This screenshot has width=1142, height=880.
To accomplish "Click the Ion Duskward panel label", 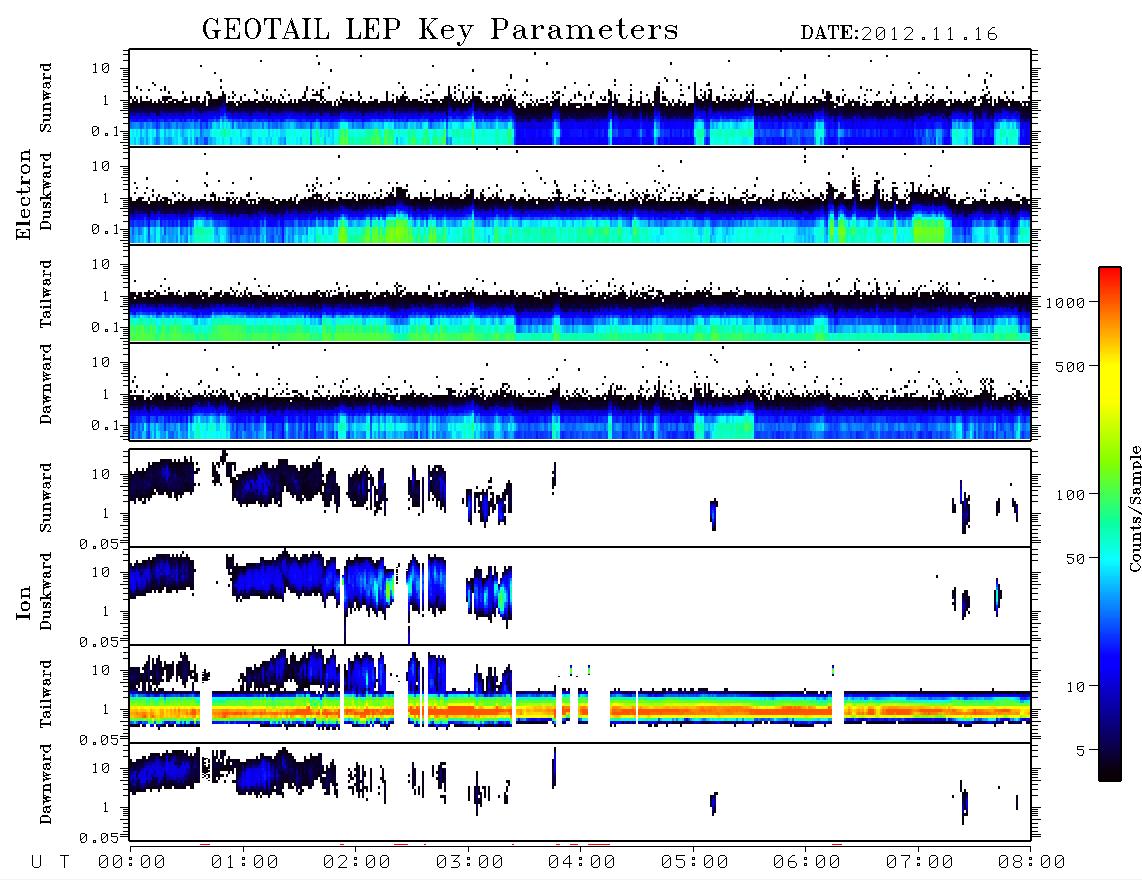I will tap(46, 592).
